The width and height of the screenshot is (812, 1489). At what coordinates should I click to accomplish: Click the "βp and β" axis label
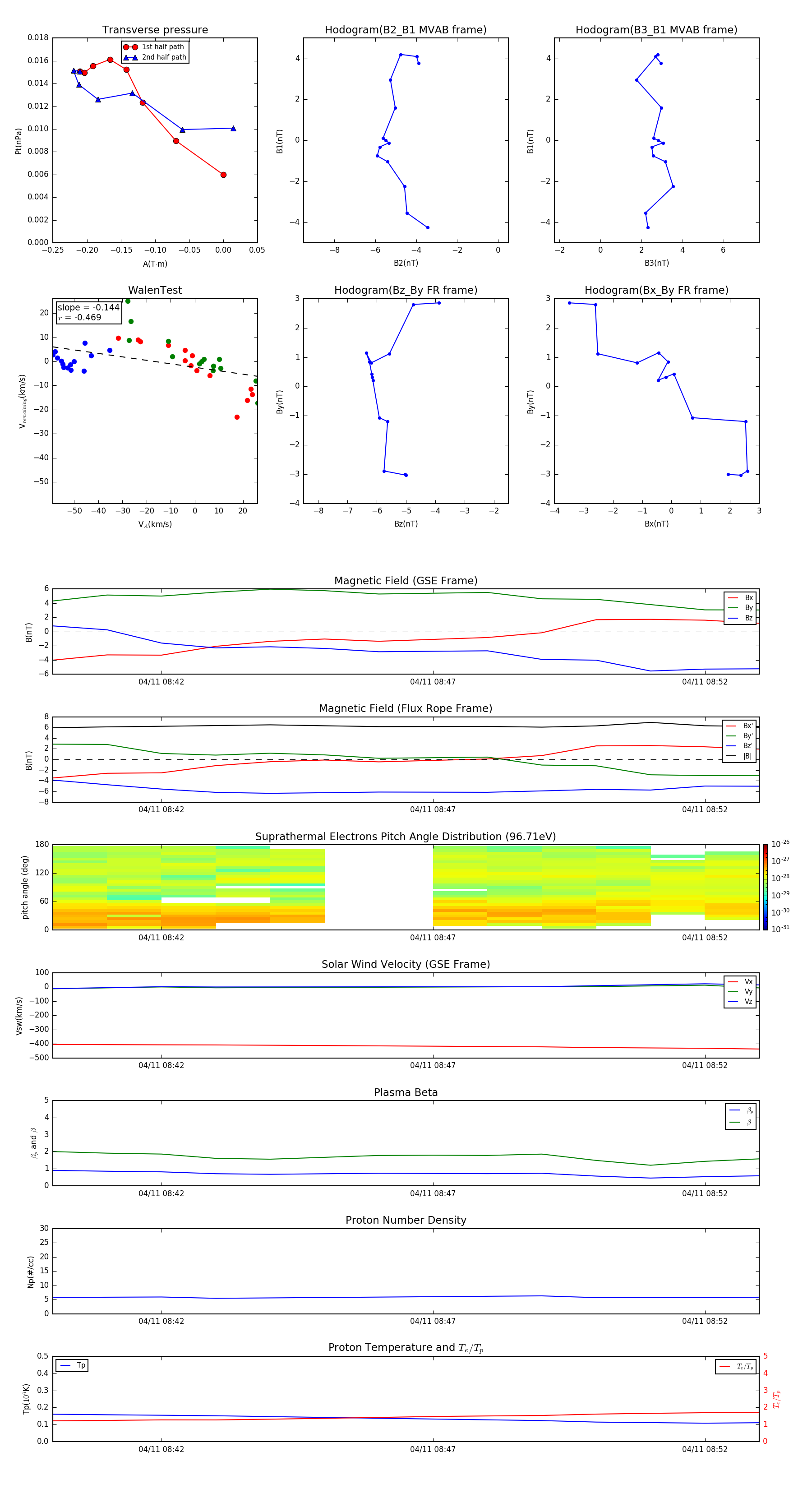(33, 1143)
